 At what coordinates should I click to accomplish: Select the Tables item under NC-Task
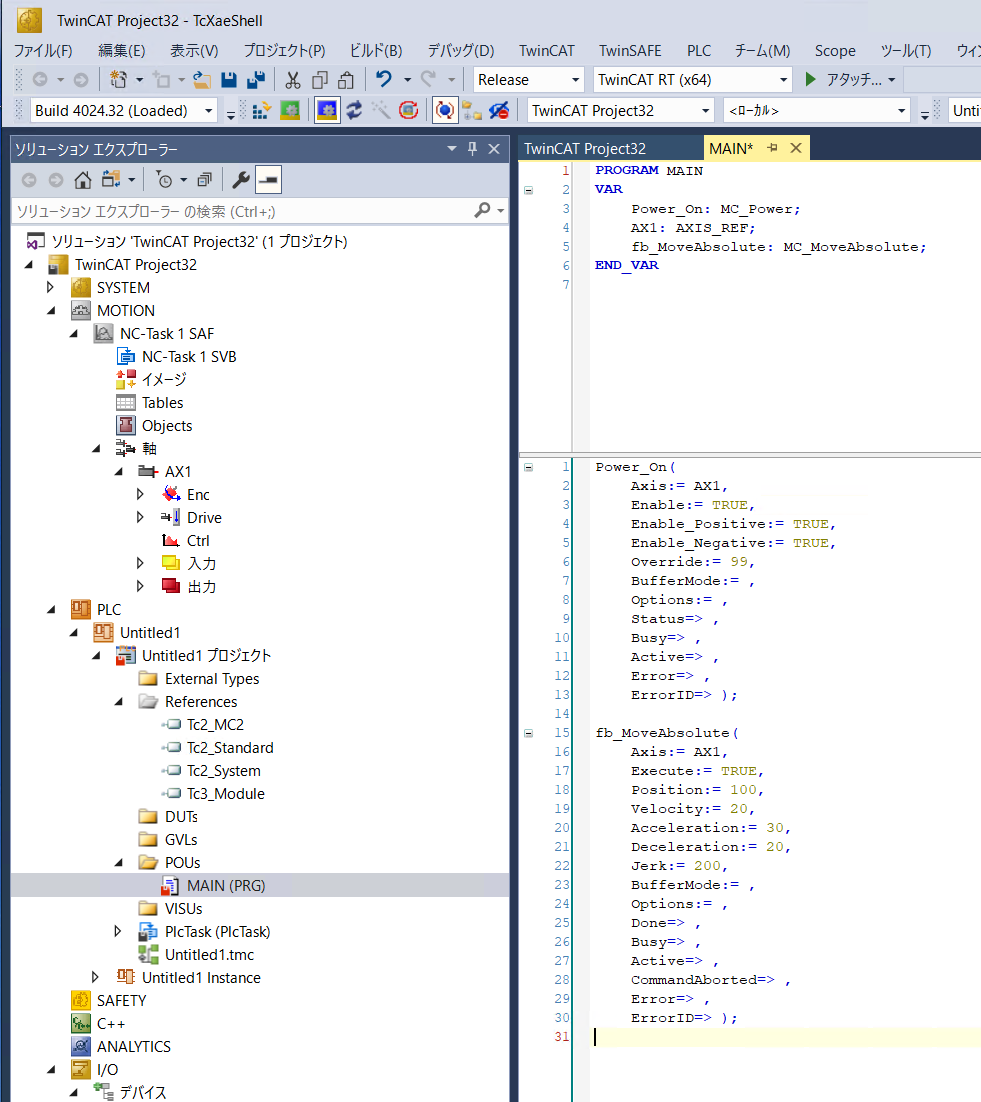tap(162, 403)
